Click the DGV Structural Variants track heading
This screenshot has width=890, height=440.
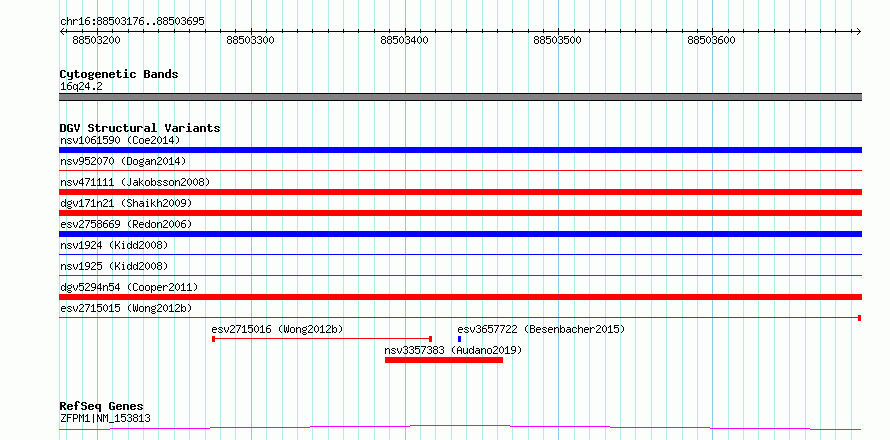coord(140,128)
